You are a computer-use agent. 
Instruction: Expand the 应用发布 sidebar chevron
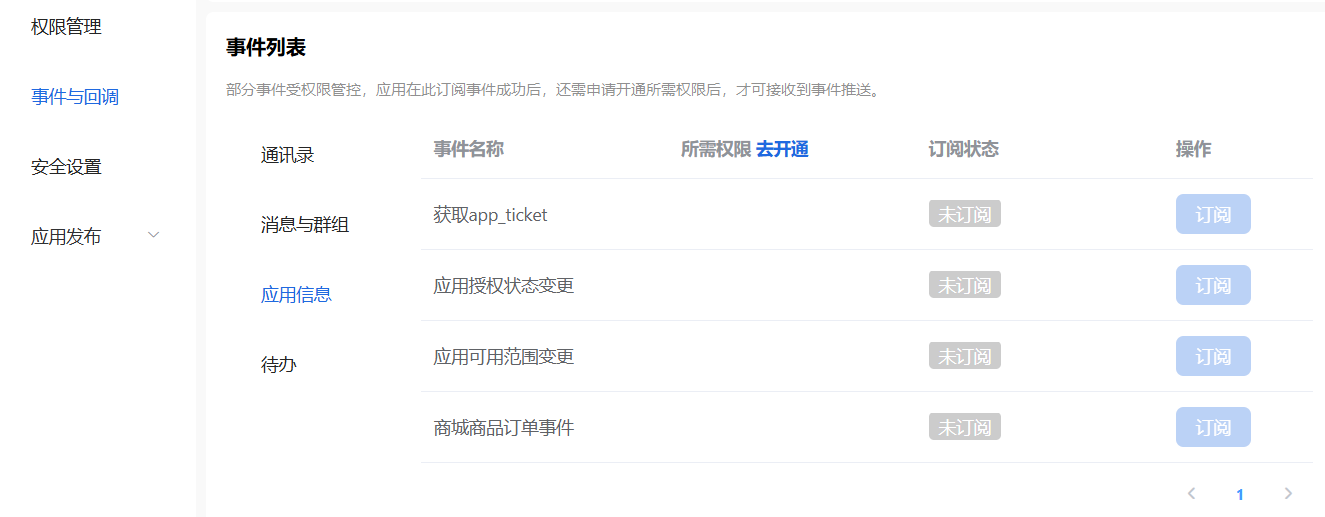pos(153,235)
